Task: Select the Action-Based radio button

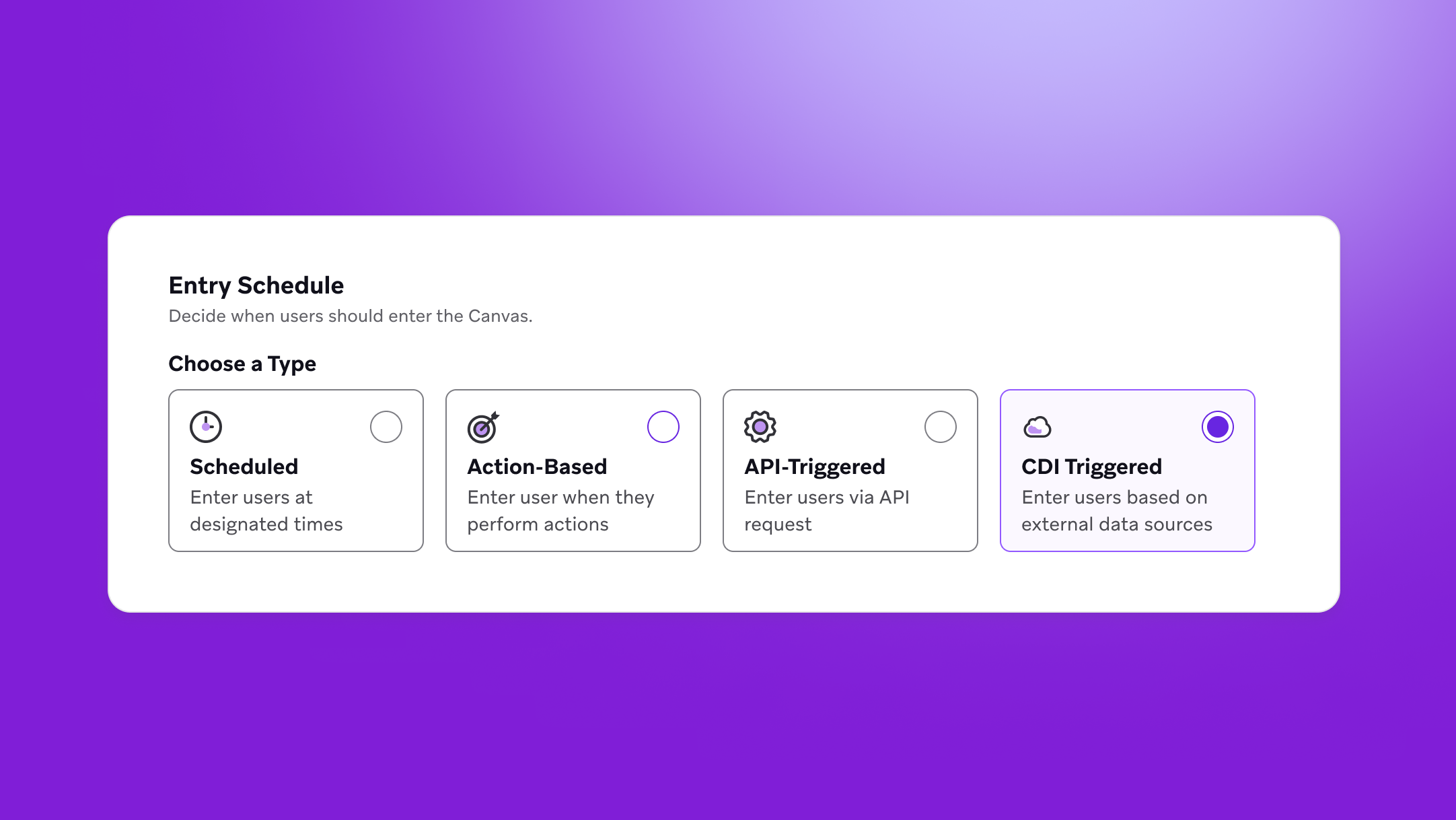Action: pos(663,427)
